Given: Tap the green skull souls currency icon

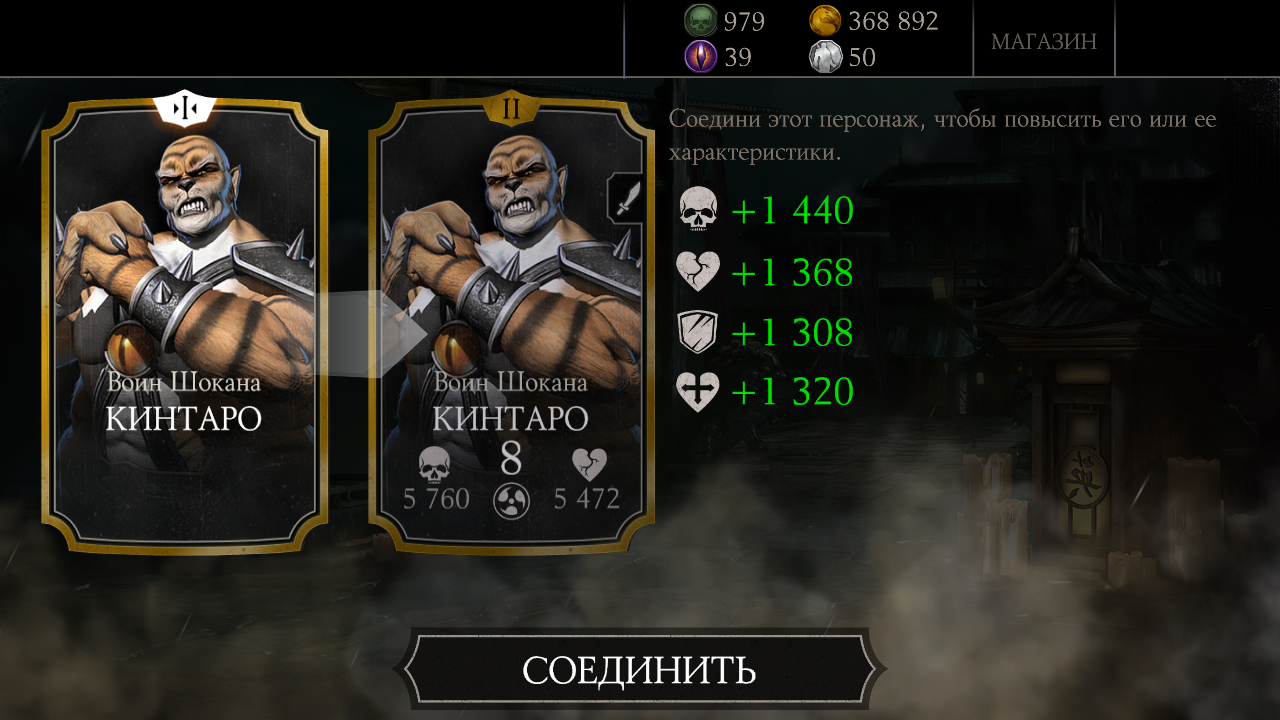Looking at the screenshot, I should tap(700, 21).
